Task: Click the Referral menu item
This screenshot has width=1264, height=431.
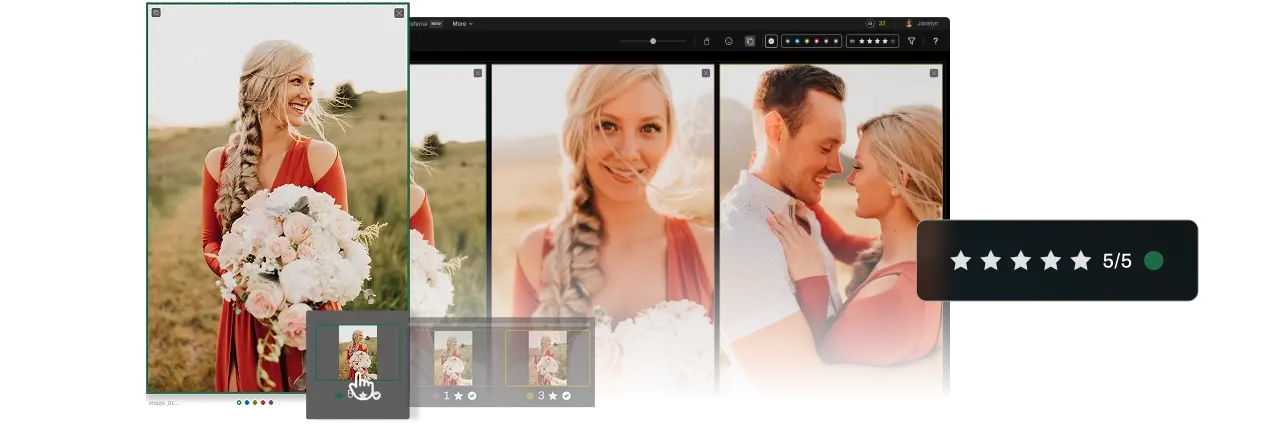Action: tap(418, 23)
